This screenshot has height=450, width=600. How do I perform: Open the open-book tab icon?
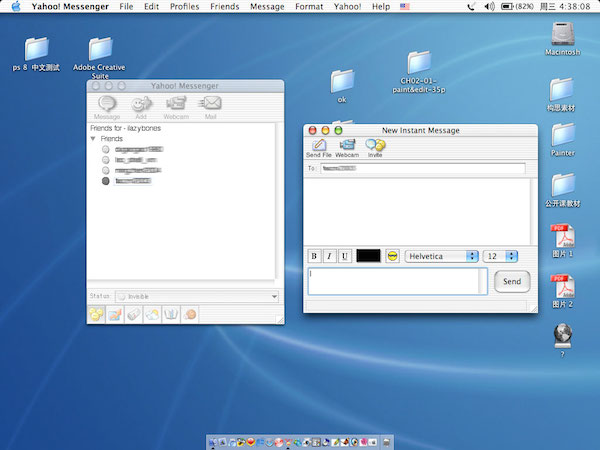171,315
